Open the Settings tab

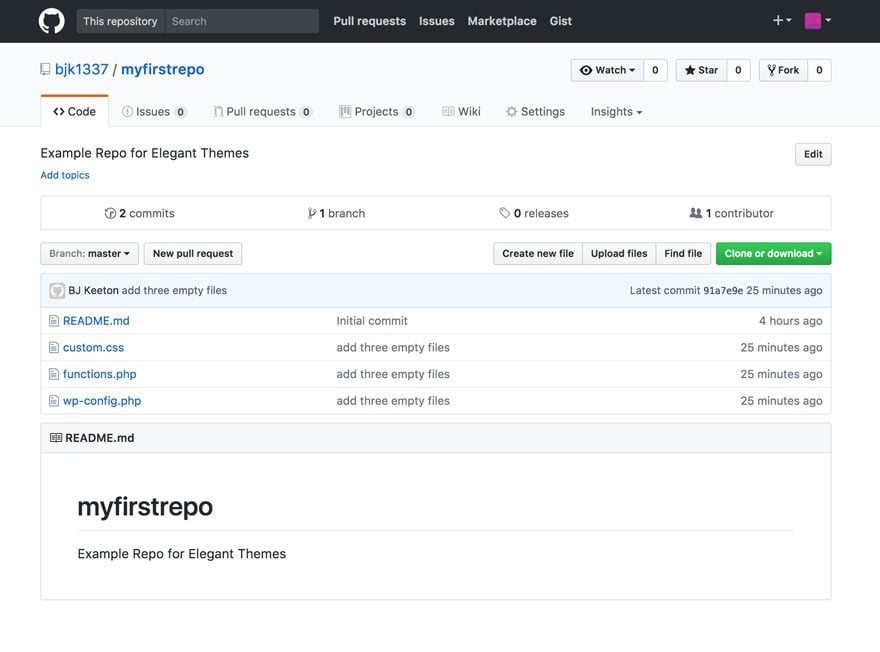535,112
